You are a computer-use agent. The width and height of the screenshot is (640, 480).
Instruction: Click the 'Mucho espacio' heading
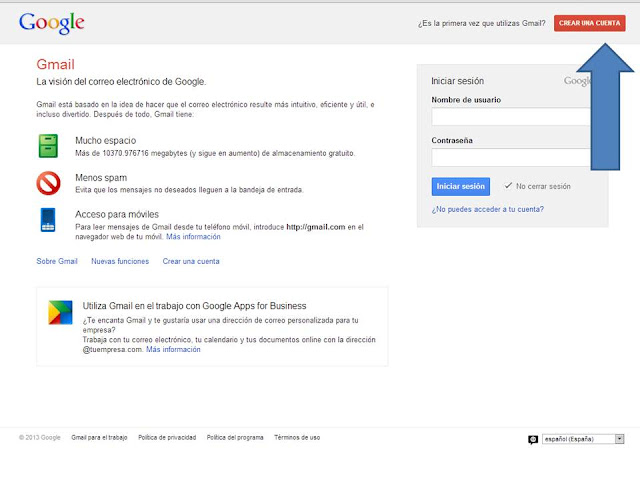tap(105, 140)
